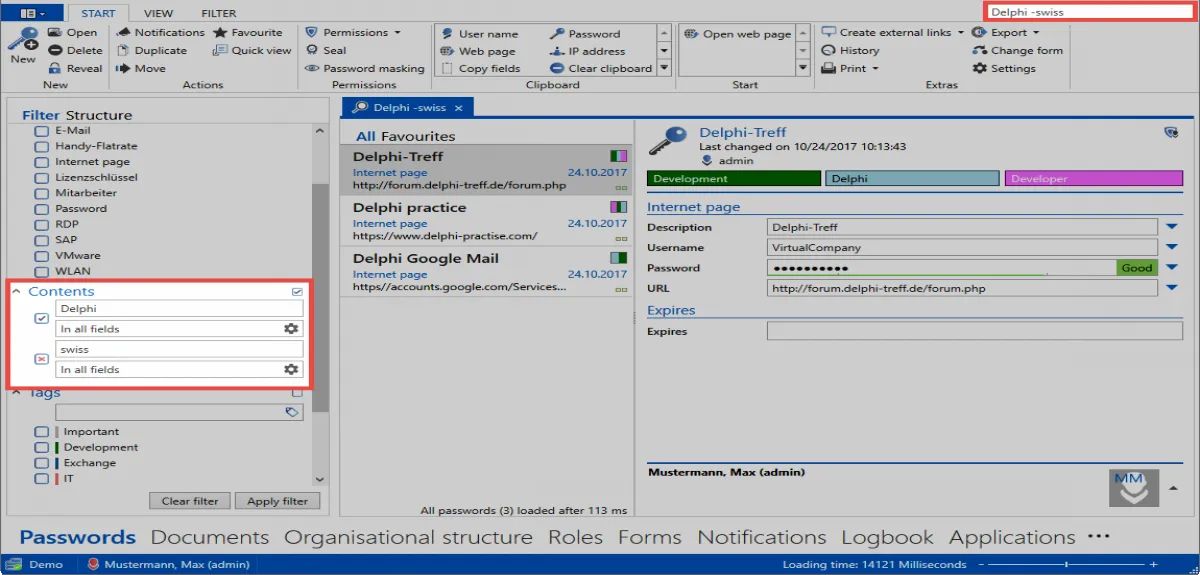Copy User name to clipboard
Image resolution: width=1200 pixels, height=575 pixels.
coord(479,34)
